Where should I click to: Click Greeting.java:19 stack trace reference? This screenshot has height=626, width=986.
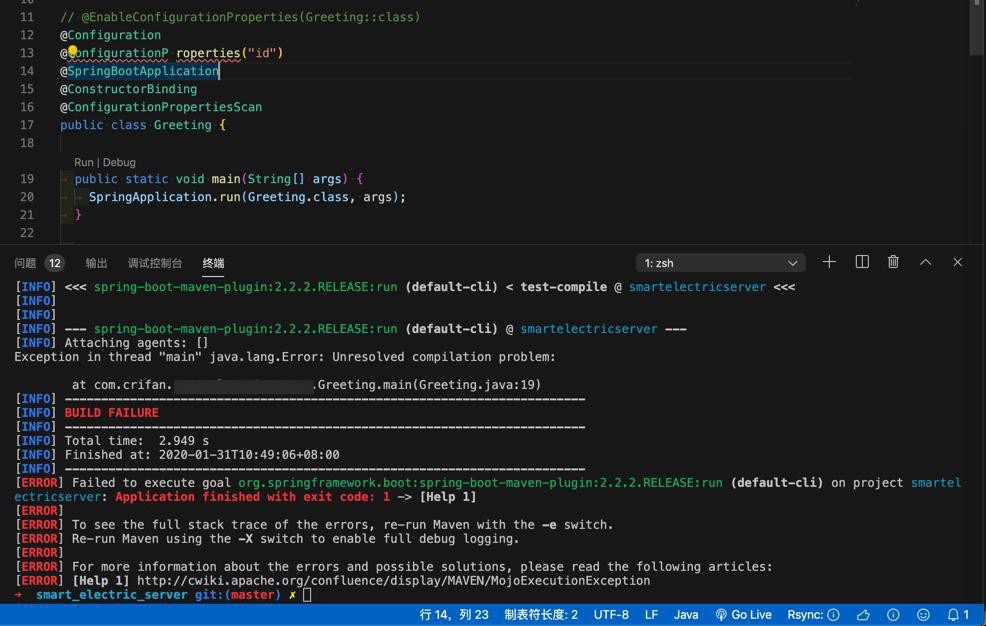pos(476,385)
